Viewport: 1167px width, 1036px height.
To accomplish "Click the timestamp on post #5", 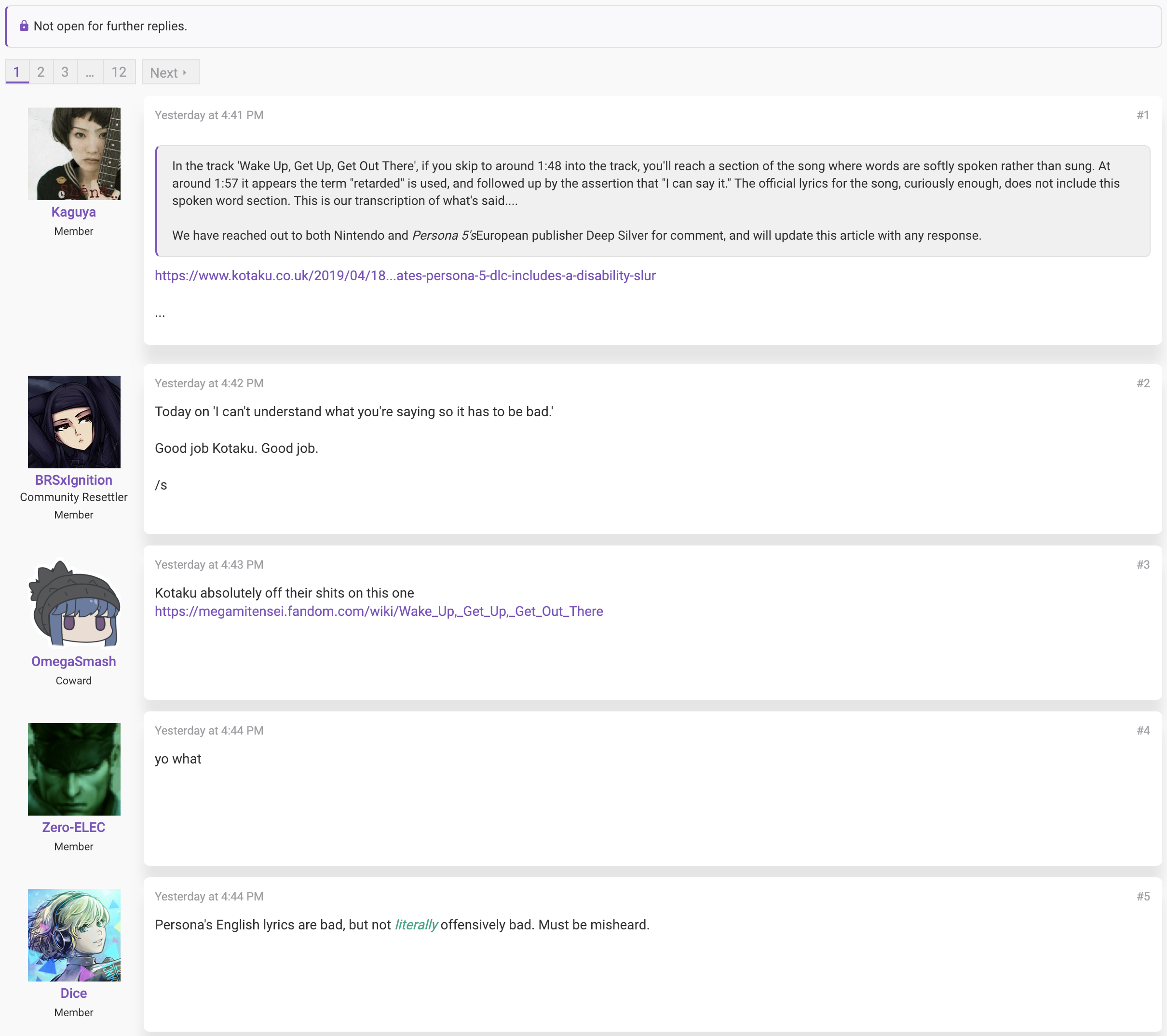I will coord(209,897).
